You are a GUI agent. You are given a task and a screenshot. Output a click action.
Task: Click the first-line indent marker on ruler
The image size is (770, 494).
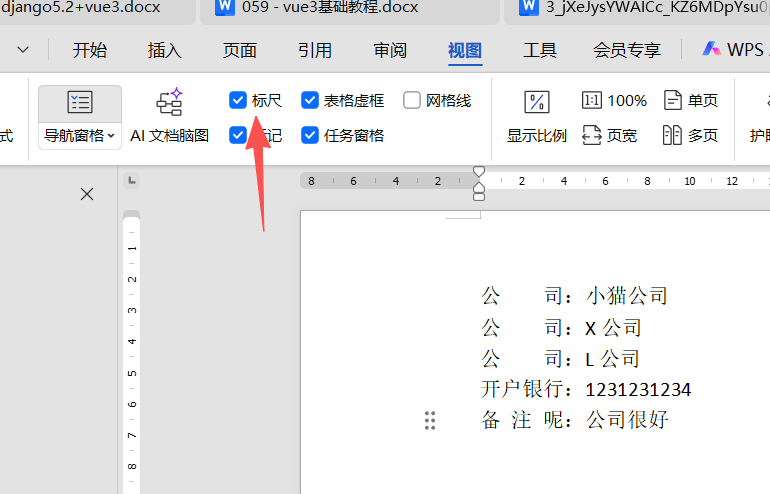coord(479,172)
